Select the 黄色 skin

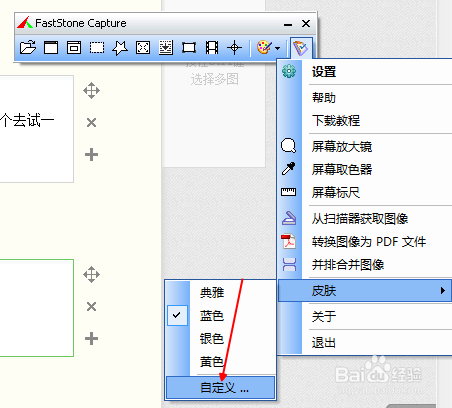(220, 361)
